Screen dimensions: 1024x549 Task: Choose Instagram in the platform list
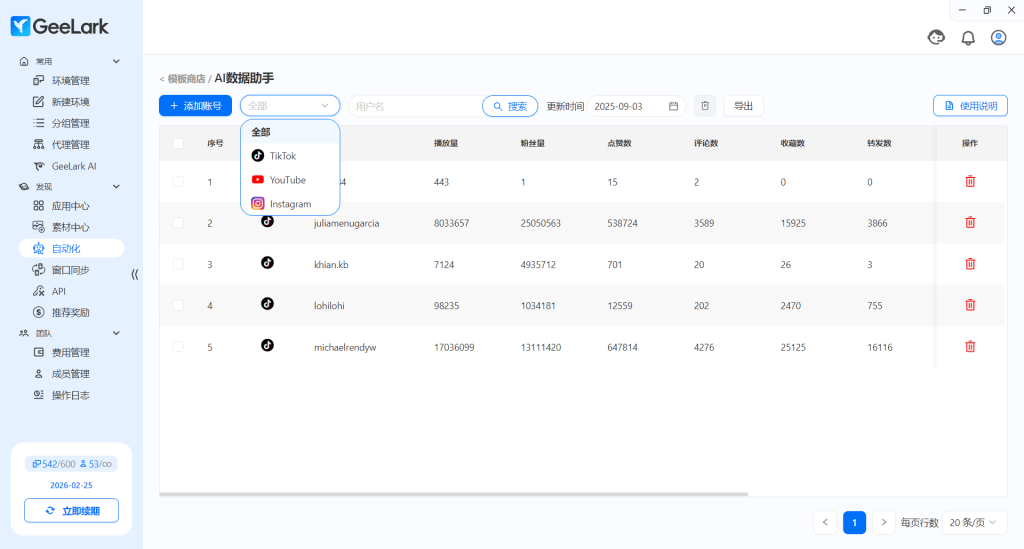click(x=290, y=204)
